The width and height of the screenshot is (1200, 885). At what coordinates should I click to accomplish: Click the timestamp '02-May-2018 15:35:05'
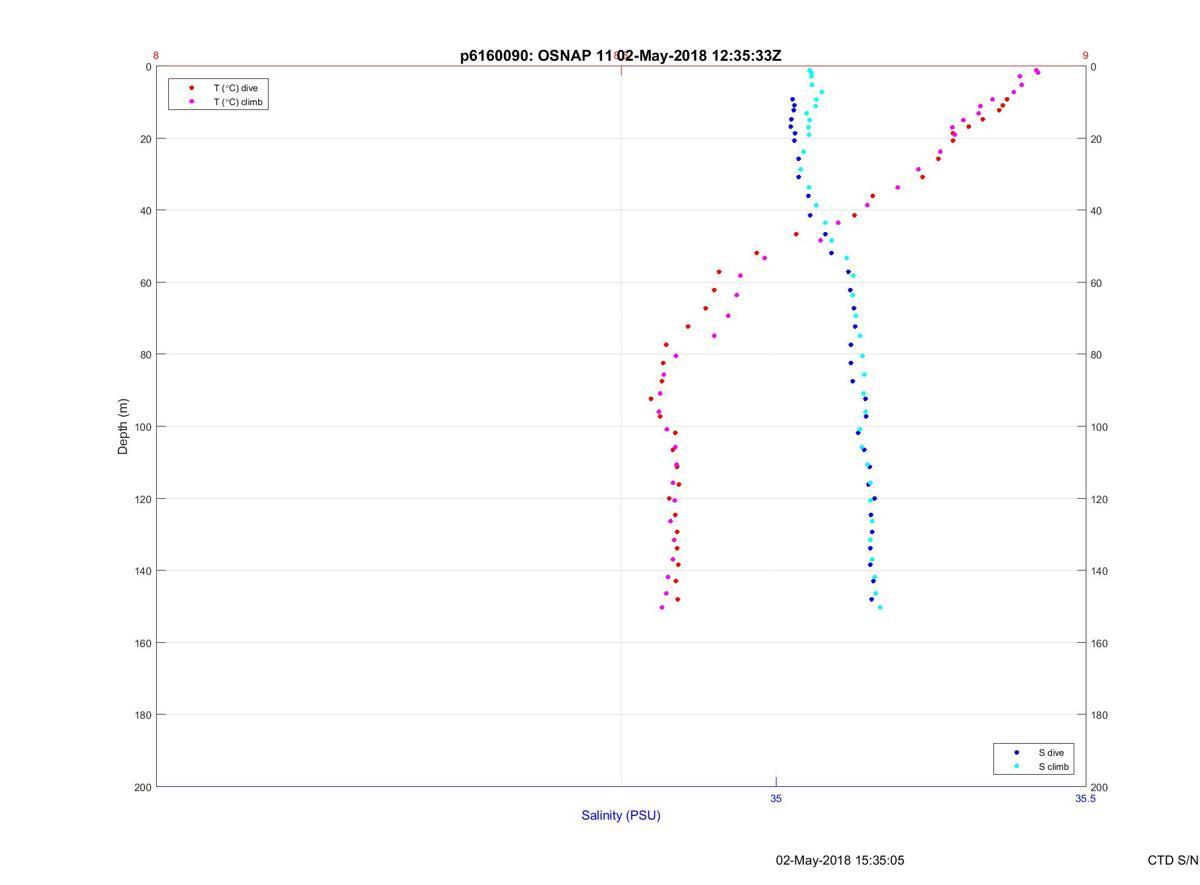point(840,860)
